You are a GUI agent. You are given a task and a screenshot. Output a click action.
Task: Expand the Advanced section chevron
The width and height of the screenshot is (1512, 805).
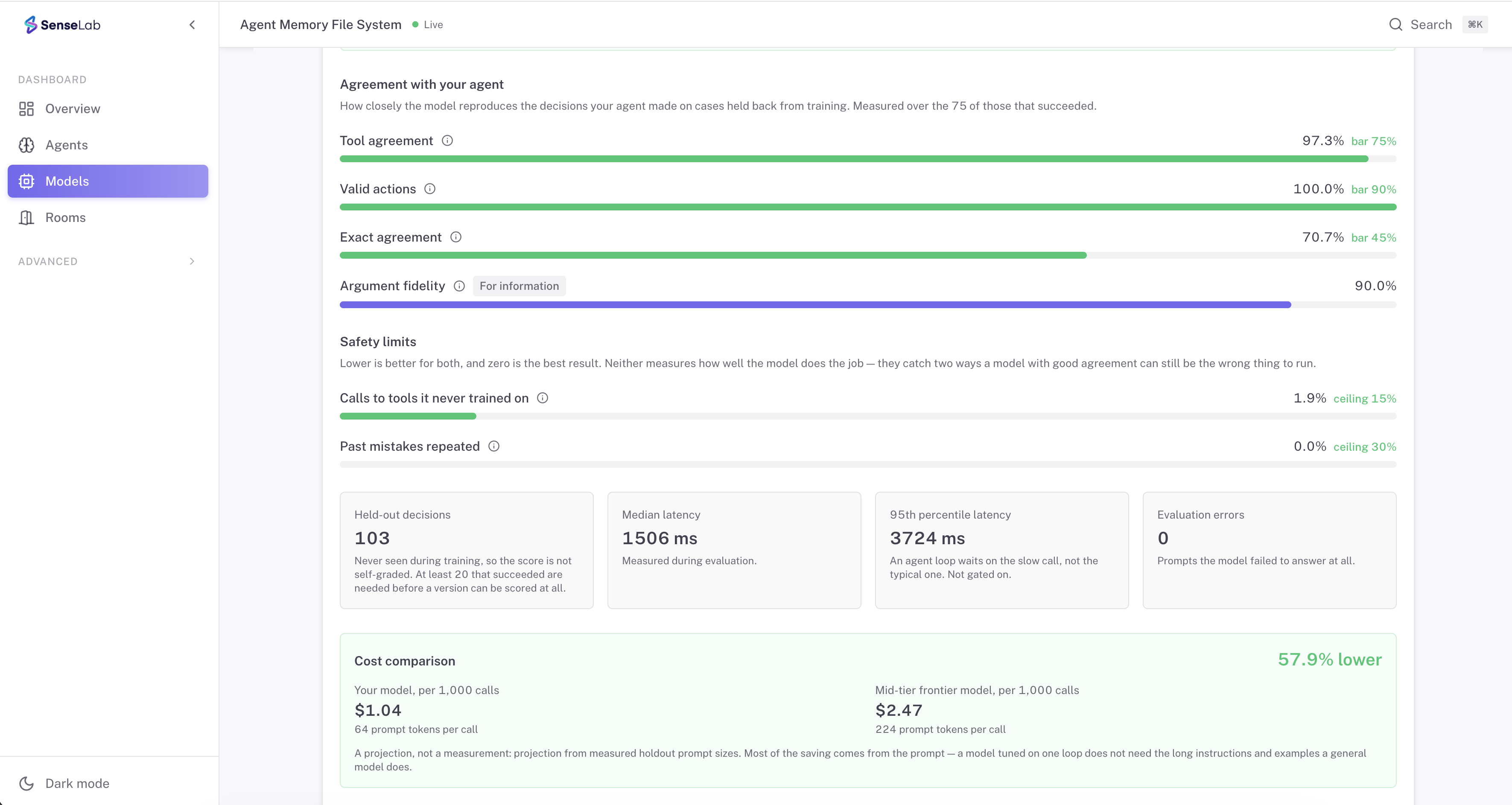192,261
